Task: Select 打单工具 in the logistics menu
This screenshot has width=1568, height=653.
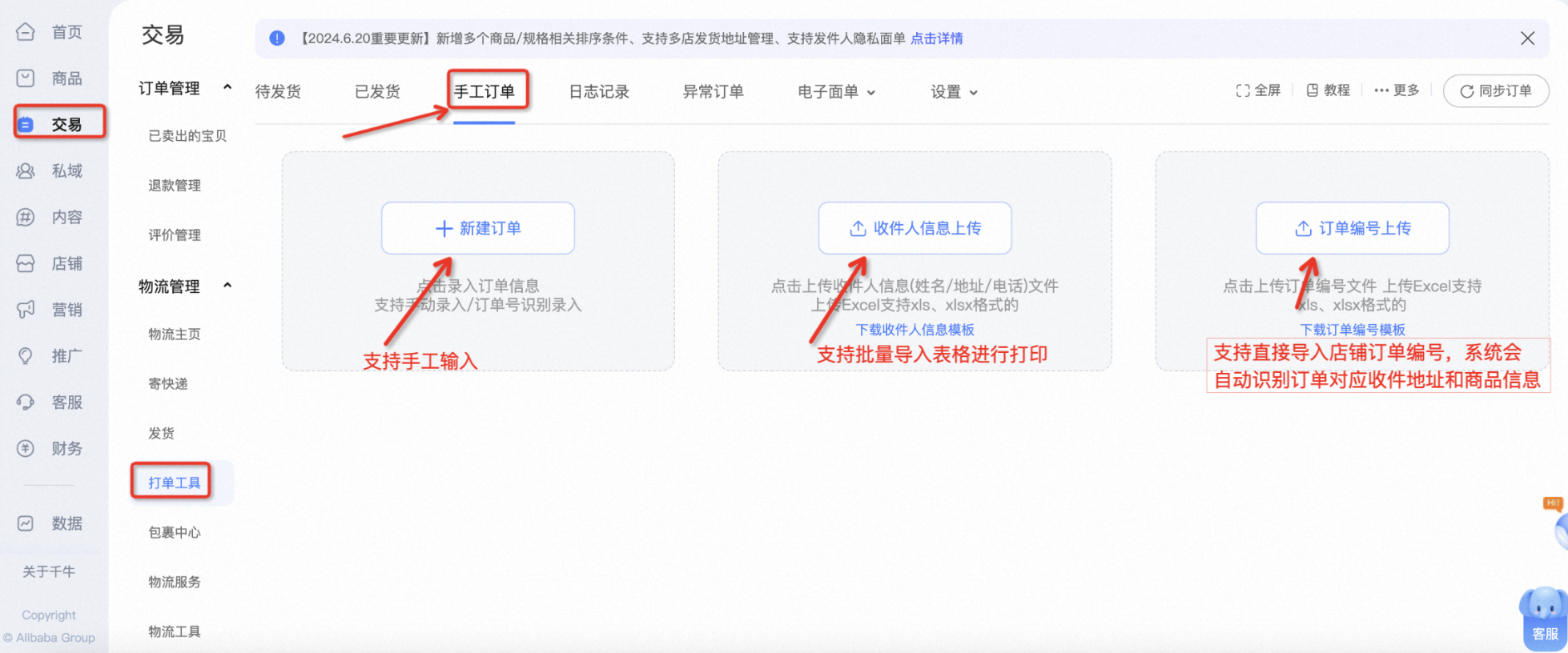Action: click(x=175, y=483)
